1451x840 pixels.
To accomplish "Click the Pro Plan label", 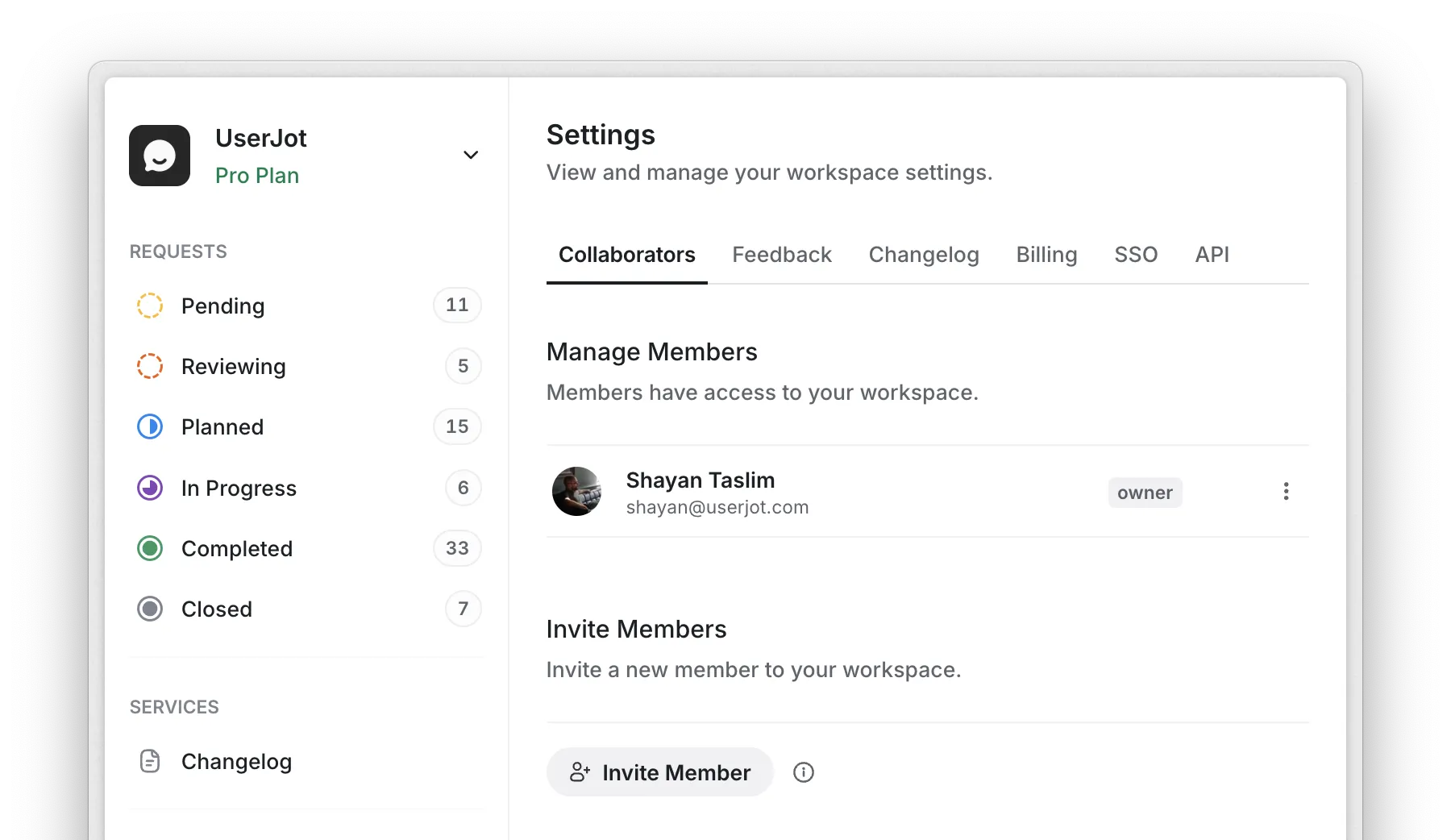I will 257,176.
